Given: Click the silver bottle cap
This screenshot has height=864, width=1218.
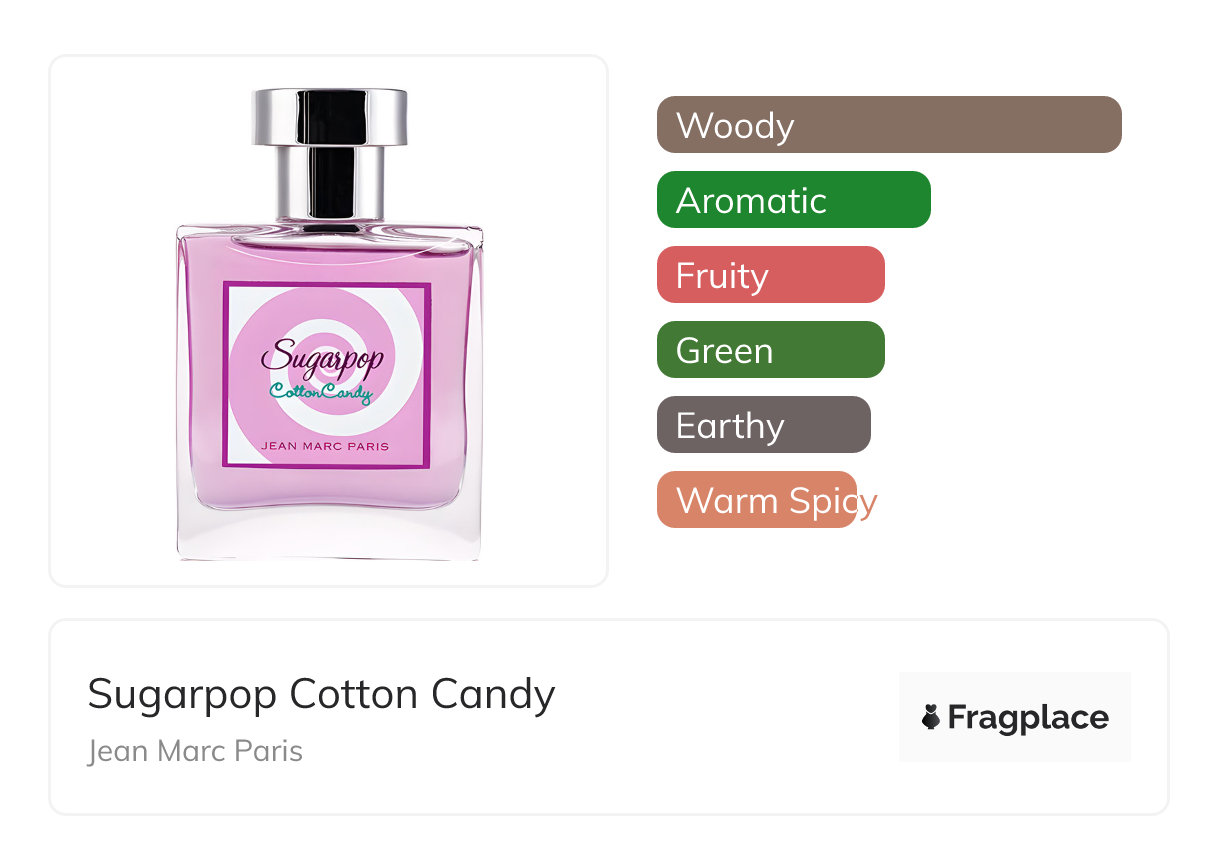Looking at the screenshot, I should click(x=330, y=153).
